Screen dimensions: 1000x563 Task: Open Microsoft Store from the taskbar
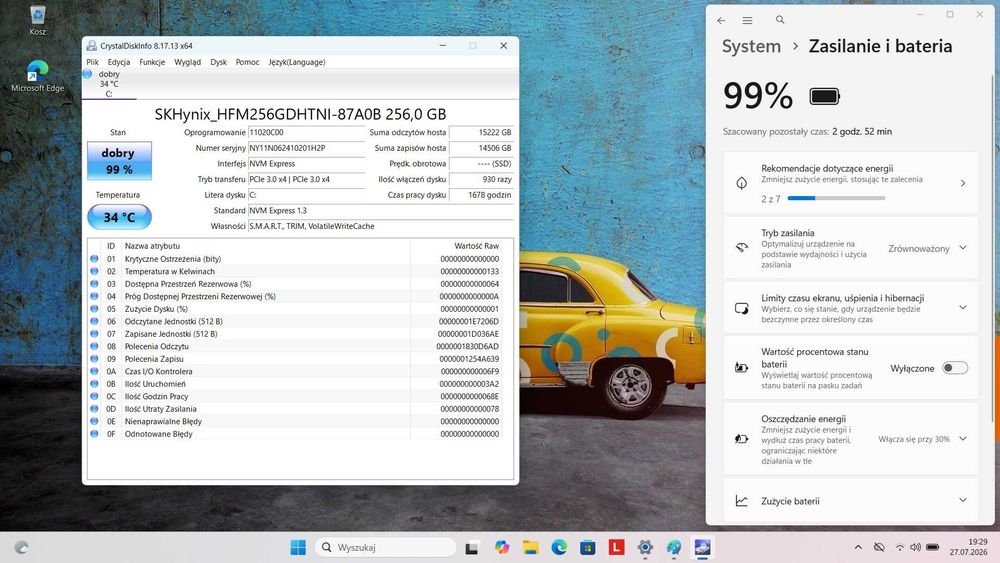tap(588, 547)
